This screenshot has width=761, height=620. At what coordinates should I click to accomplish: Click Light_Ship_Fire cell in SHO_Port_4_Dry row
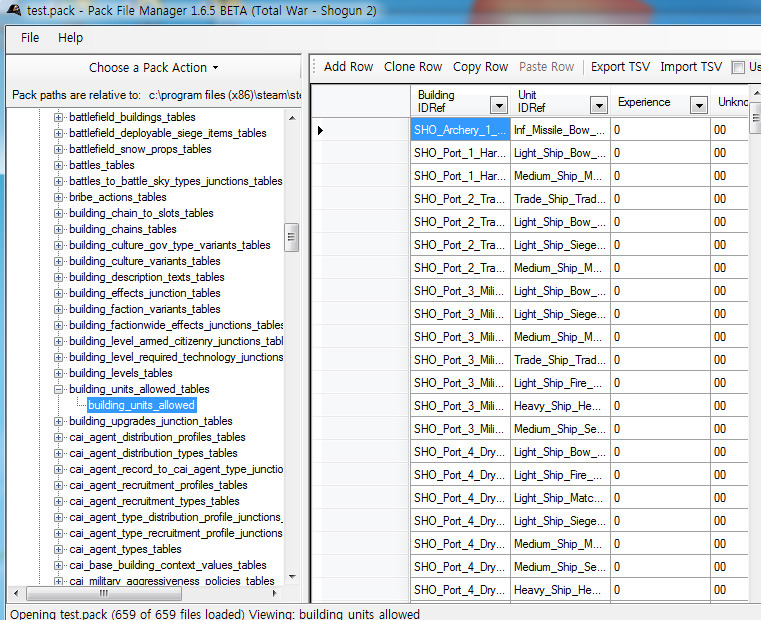[560, 475]
